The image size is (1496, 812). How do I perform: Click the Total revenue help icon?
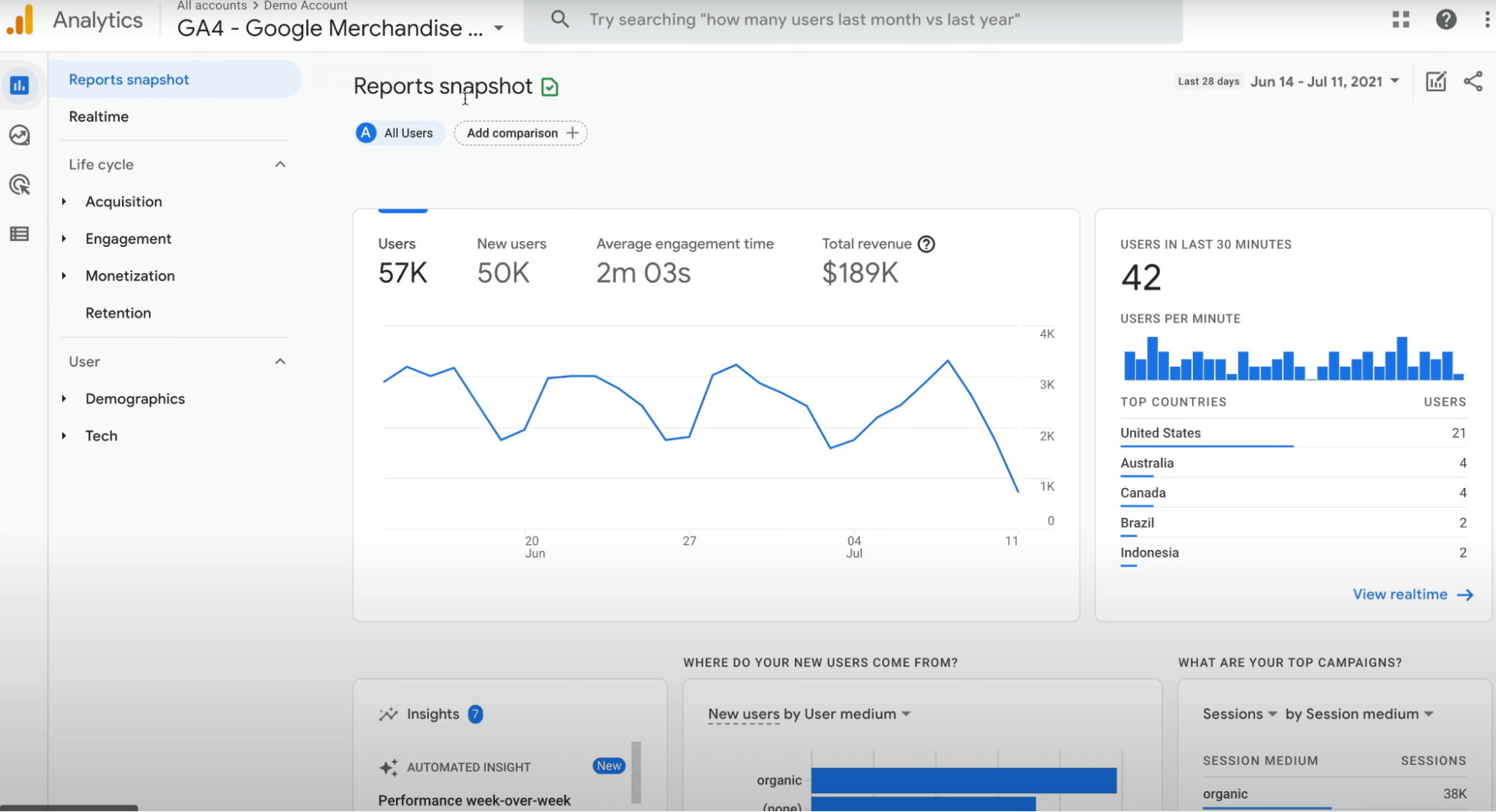click(926, 244)
